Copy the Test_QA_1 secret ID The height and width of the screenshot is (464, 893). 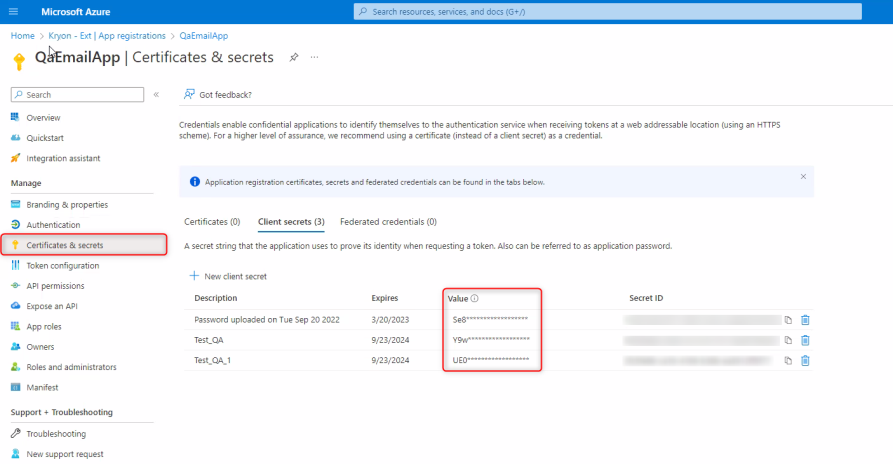[788, 360]
